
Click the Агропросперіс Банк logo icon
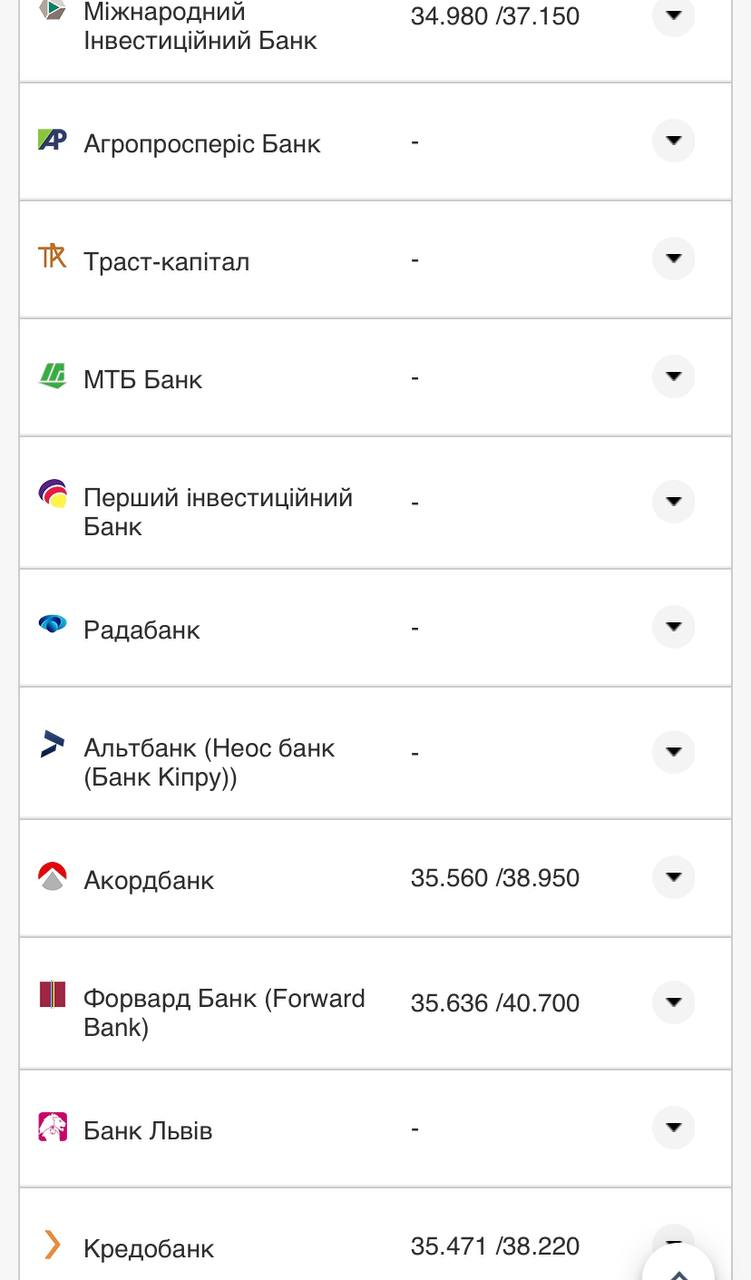tap(52, 140)
